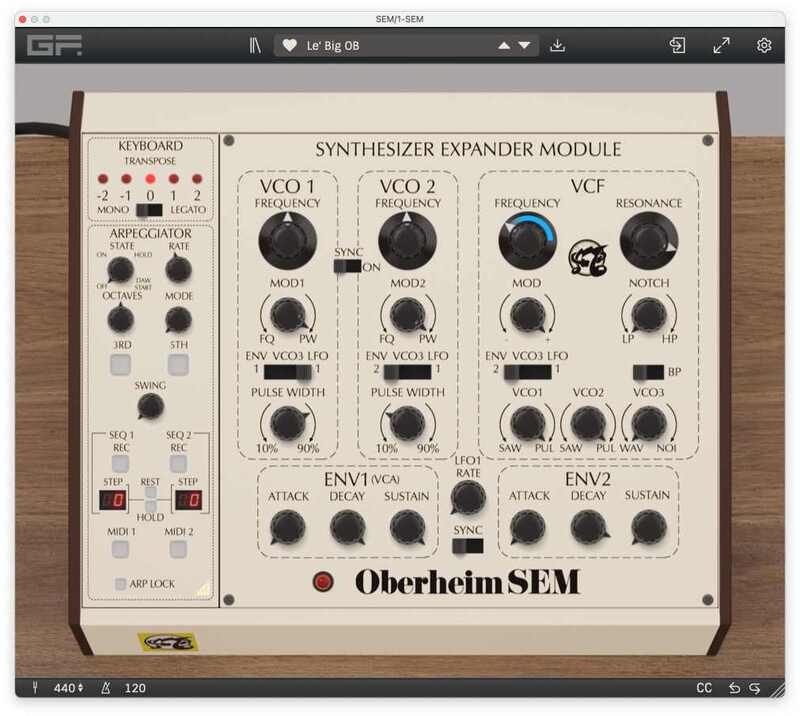The width and height of the screenshot is (800, 716).
Task: Click the tempo value 120 field
Action: tap(136, 688)
